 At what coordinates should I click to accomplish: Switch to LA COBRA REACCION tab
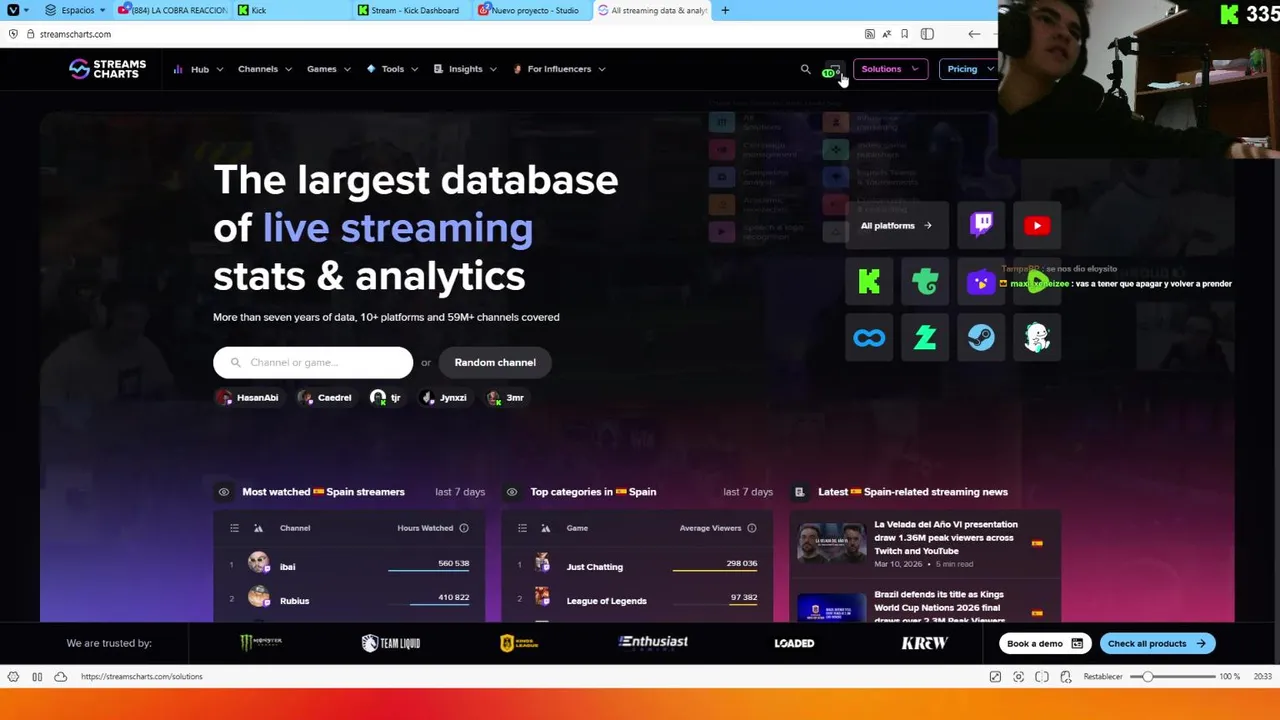pyautogui.click(x=173, y=10)
